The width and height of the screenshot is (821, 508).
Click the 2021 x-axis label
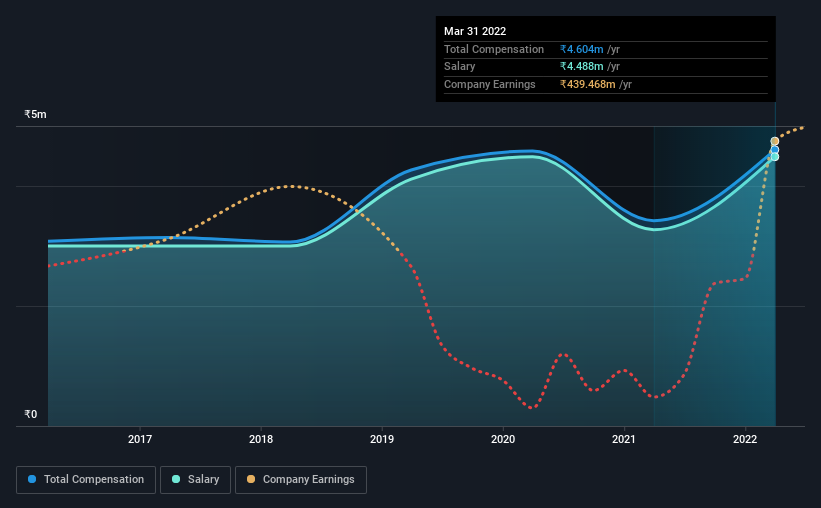624,439
